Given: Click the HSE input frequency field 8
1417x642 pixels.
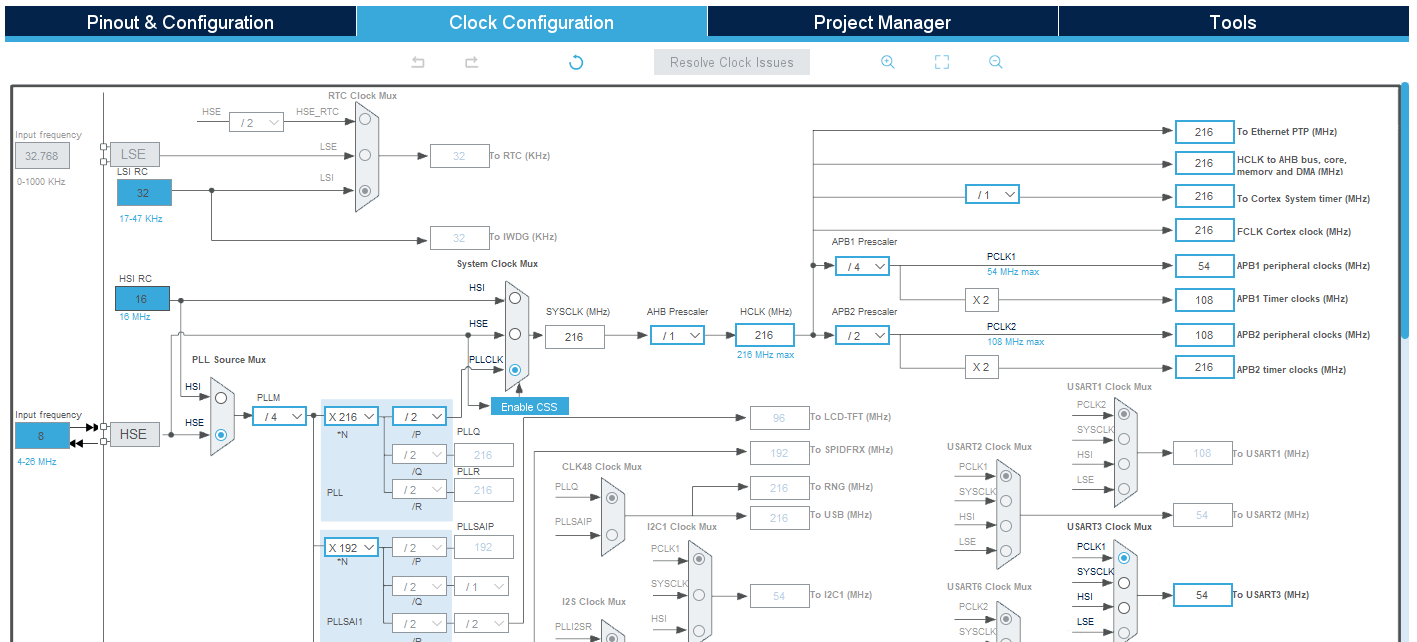Looking at the screenshot, I should (42, 435).
